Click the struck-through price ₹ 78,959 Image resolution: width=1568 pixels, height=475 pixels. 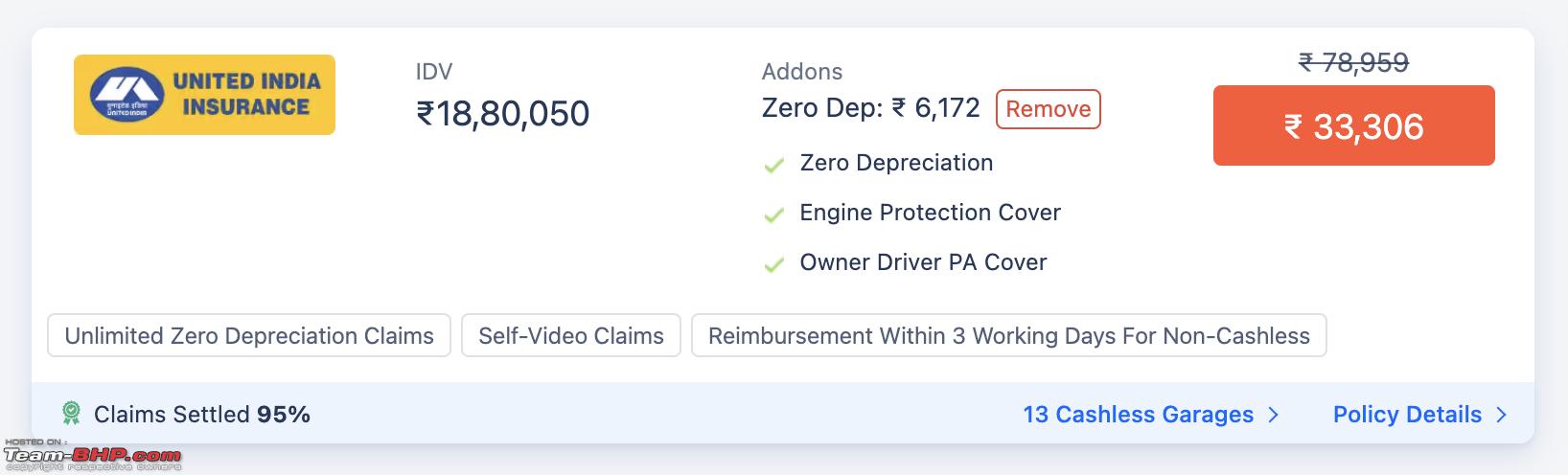(1354, 63)
